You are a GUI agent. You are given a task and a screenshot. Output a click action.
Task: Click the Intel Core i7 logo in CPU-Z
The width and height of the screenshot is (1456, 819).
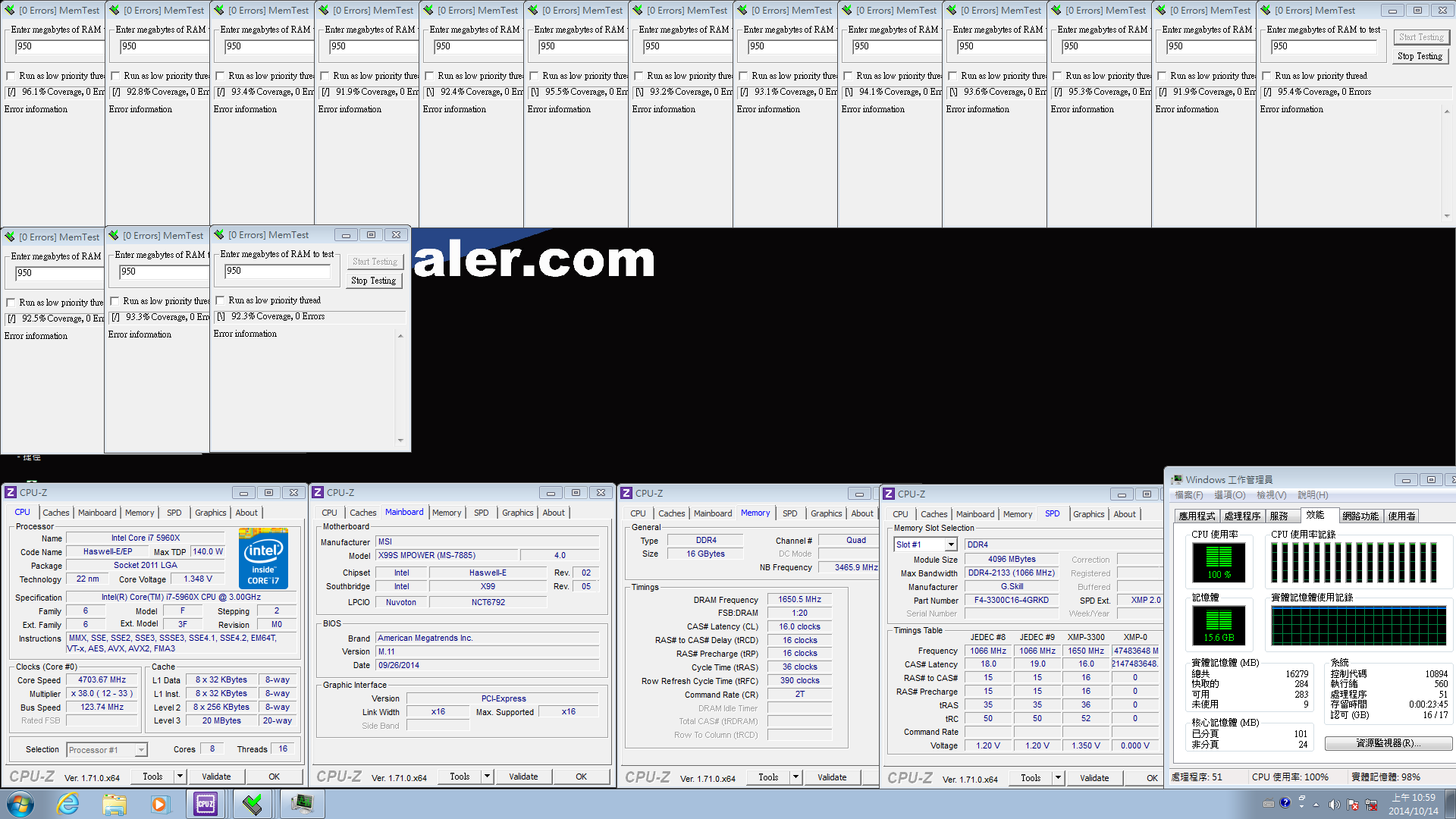click(x=263, y=559)
